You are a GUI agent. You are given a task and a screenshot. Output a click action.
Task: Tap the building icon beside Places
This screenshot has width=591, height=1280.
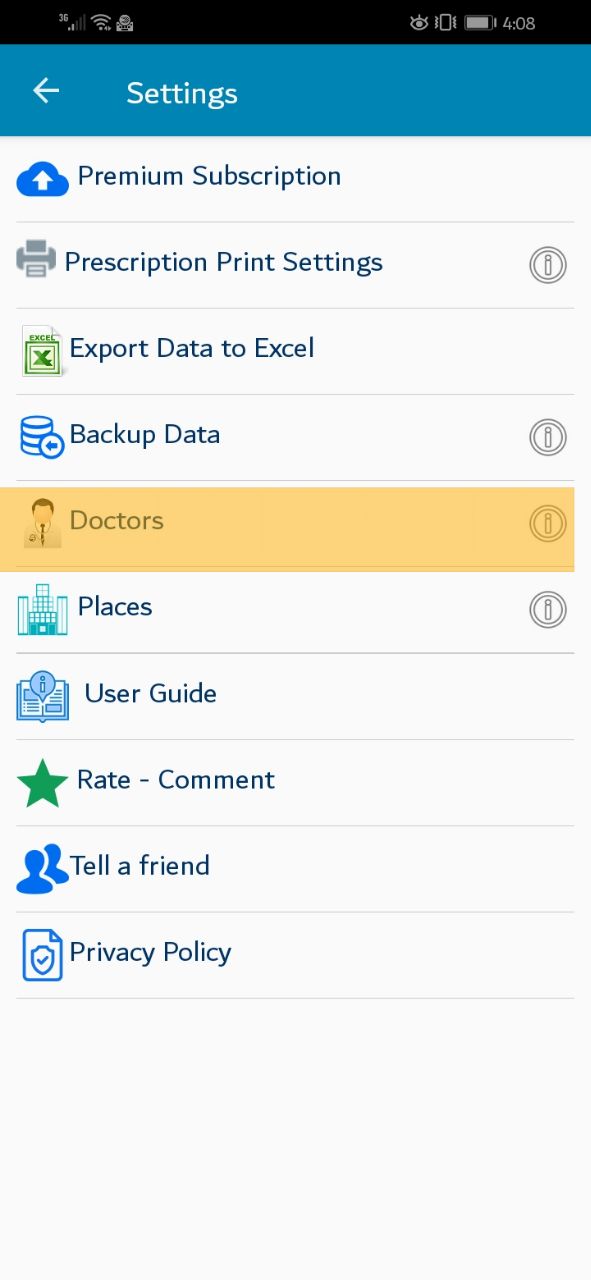[x=43, y=609]
